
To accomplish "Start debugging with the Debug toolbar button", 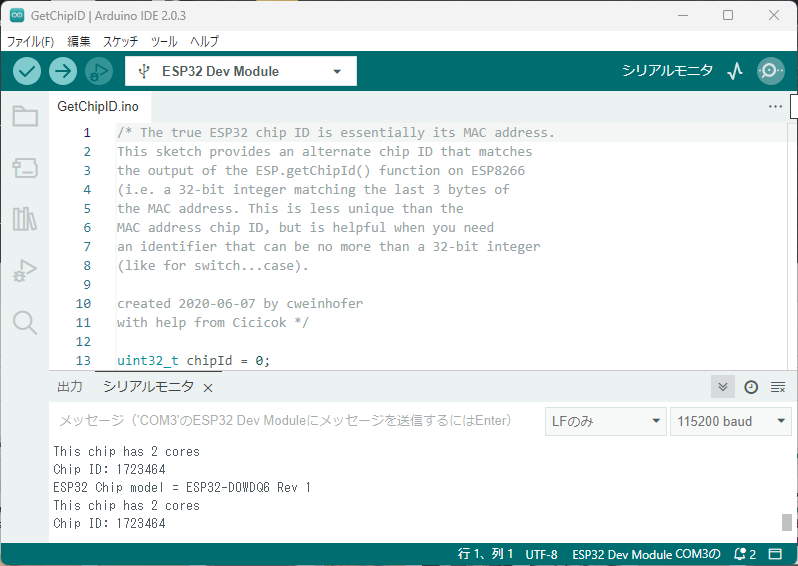I will pos(99,71).
